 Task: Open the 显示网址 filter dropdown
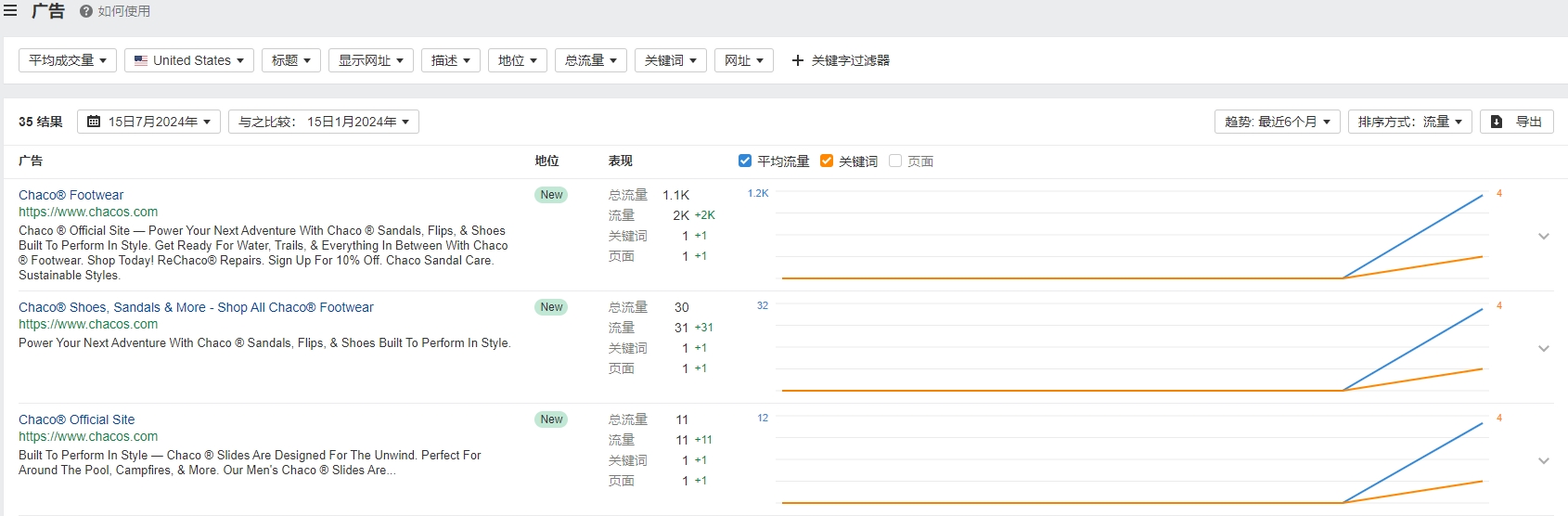tap(371, 60)
